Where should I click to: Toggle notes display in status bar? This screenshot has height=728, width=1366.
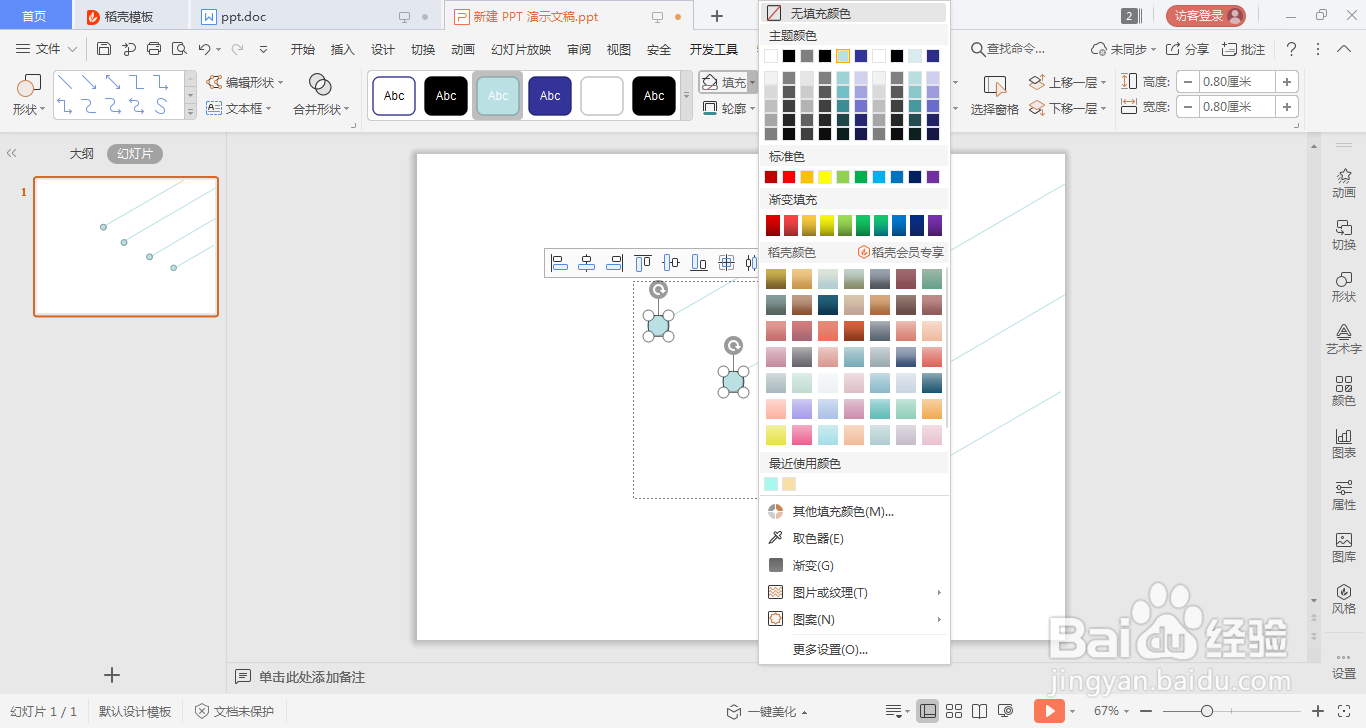click(895, 711)
